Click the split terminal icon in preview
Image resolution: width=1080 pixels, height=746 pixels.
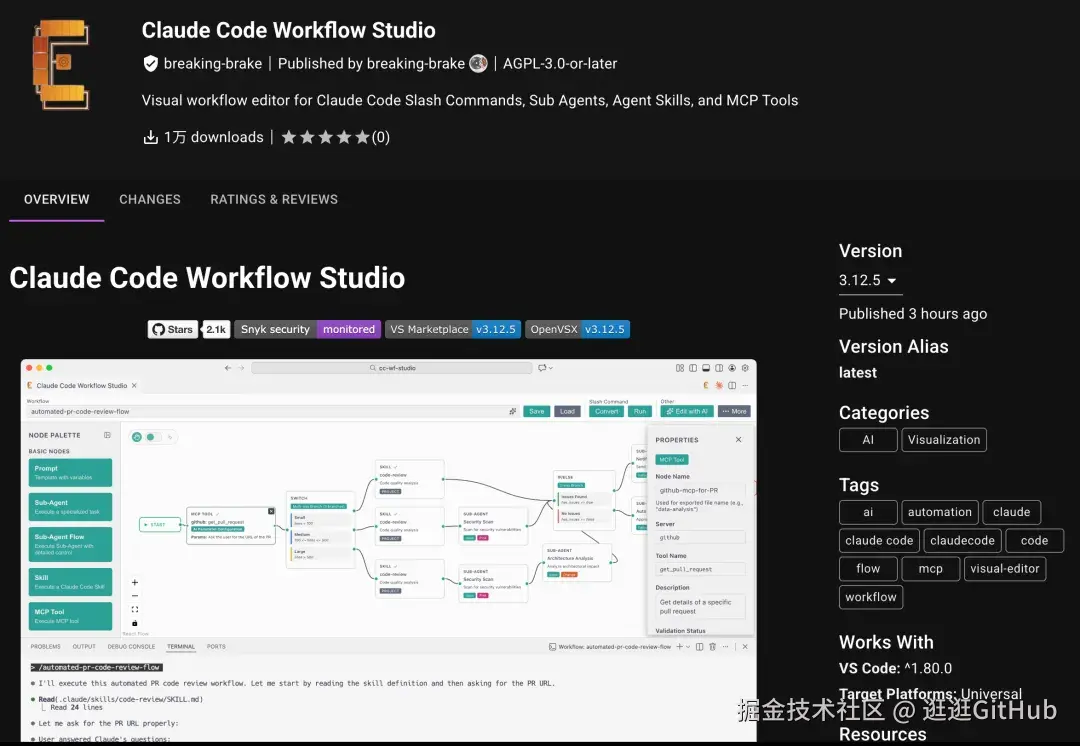coord(699,647)
